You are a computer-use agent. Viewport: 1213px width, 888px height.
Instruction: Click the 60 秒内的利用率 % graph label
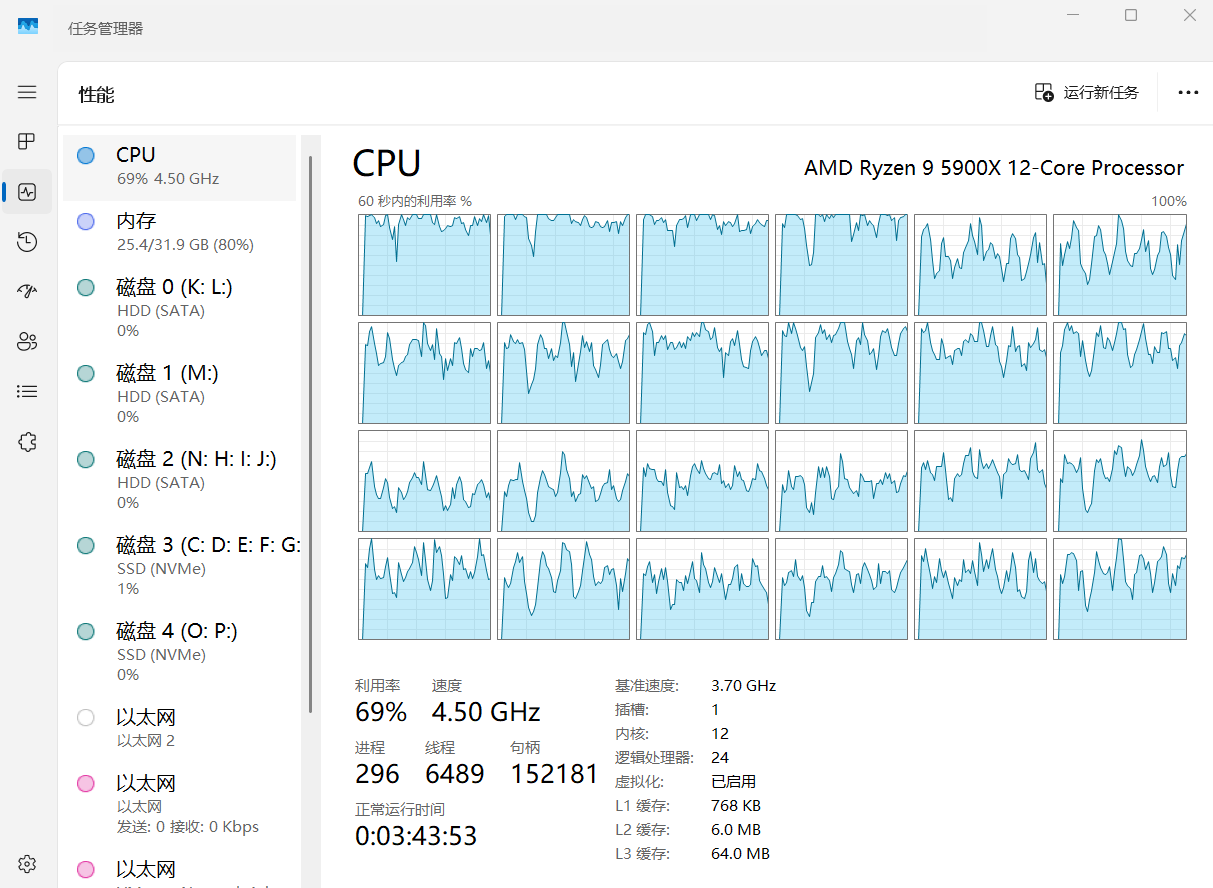(415, 201)
